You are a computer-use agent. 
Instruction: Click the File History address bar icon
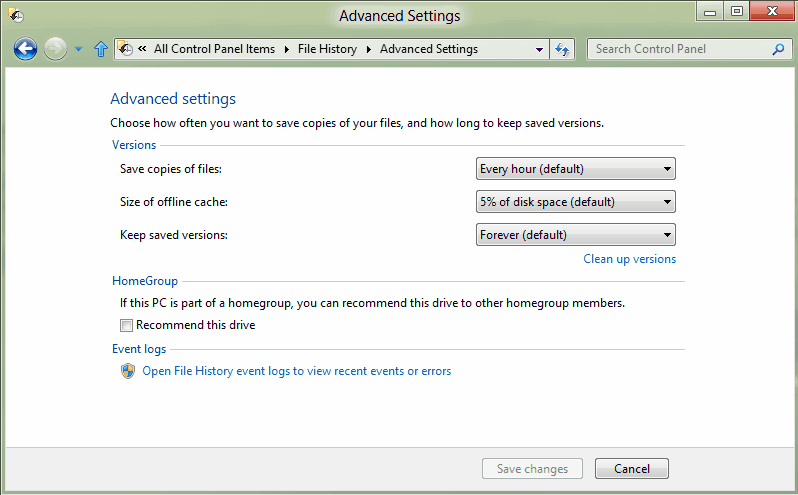coord(126,49)
